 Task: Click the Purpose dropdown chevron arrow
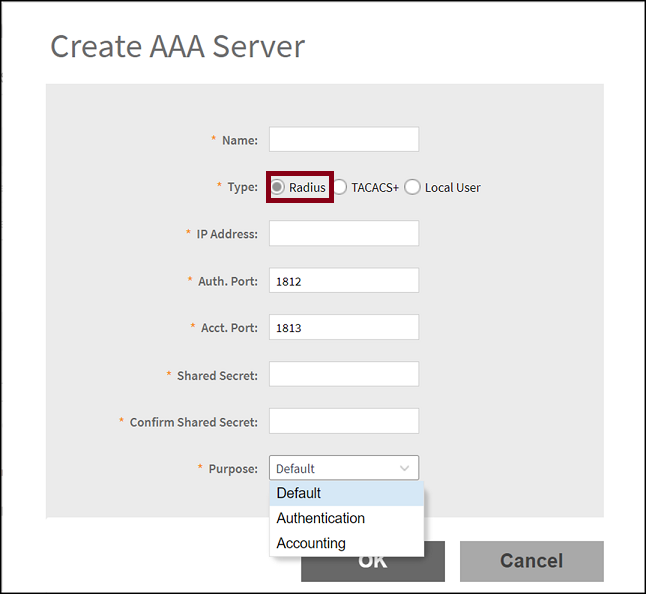tap(405, 468)
